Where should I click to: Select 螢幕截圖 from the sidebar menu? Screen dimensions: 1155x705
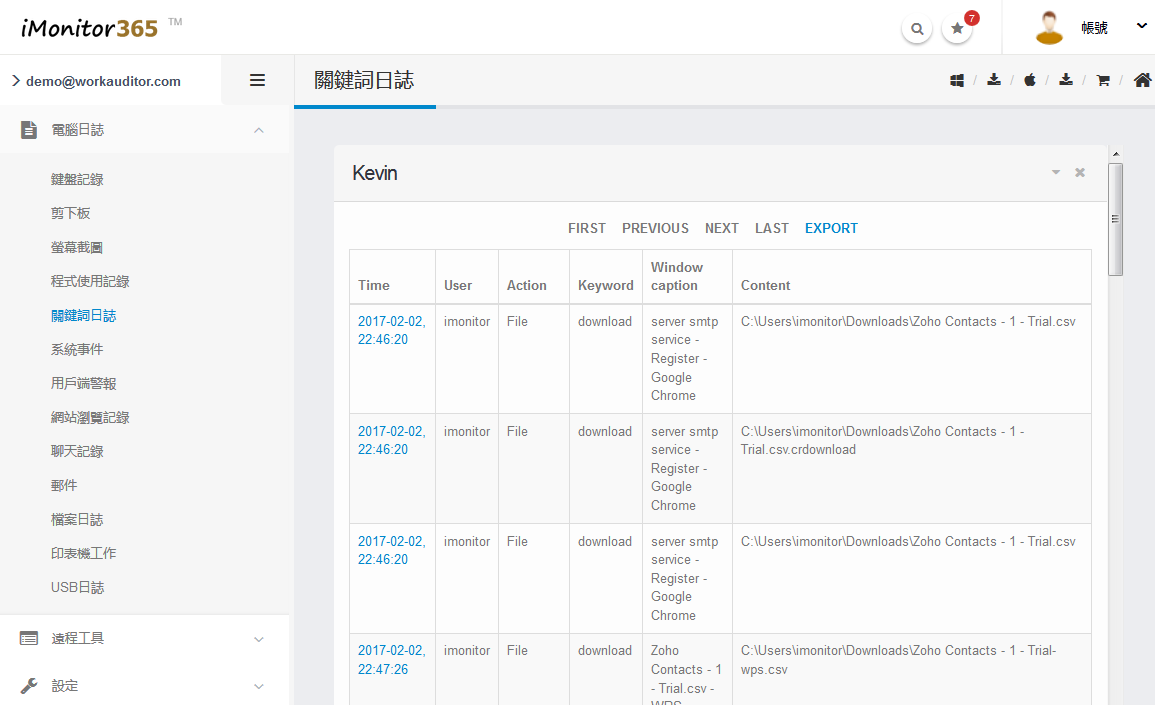[77, 247]
